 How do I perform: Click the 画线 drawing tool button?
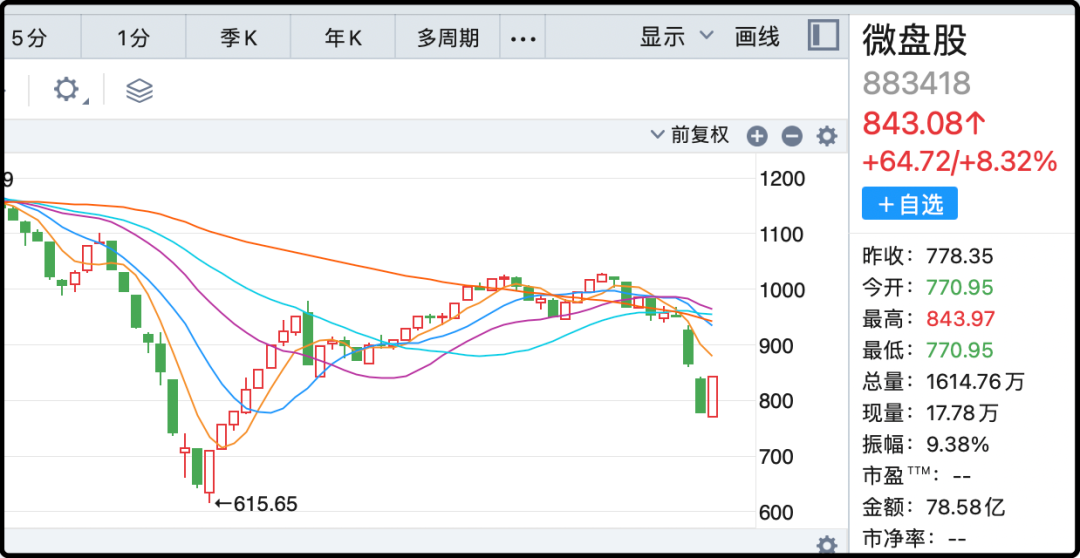click(x=757, y=37)
